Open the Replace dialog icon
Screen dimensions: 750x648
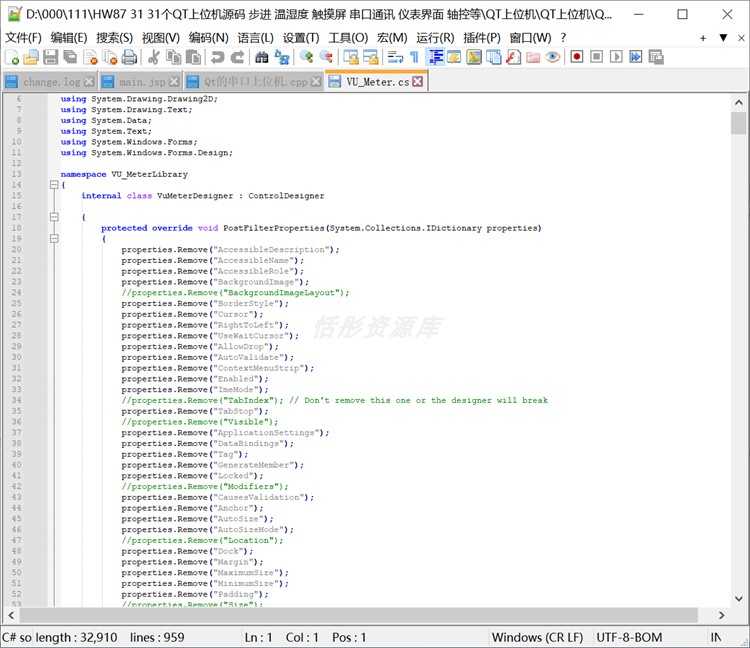(x=282, y=57)
